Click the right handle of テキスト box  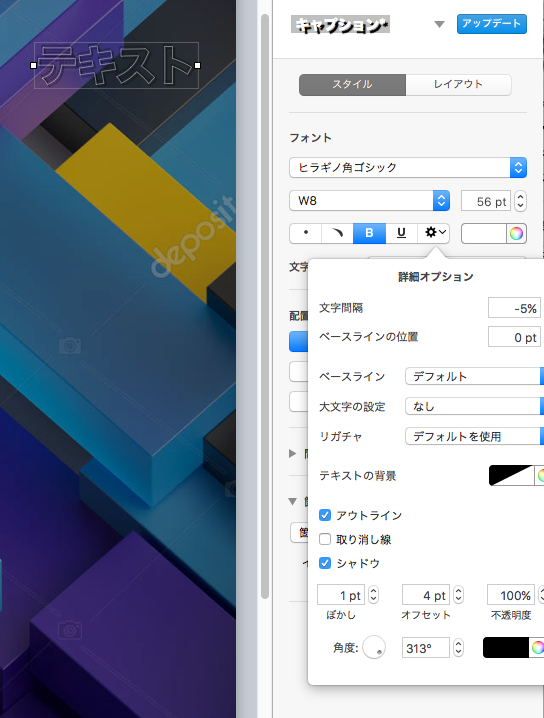click(197, 65)
